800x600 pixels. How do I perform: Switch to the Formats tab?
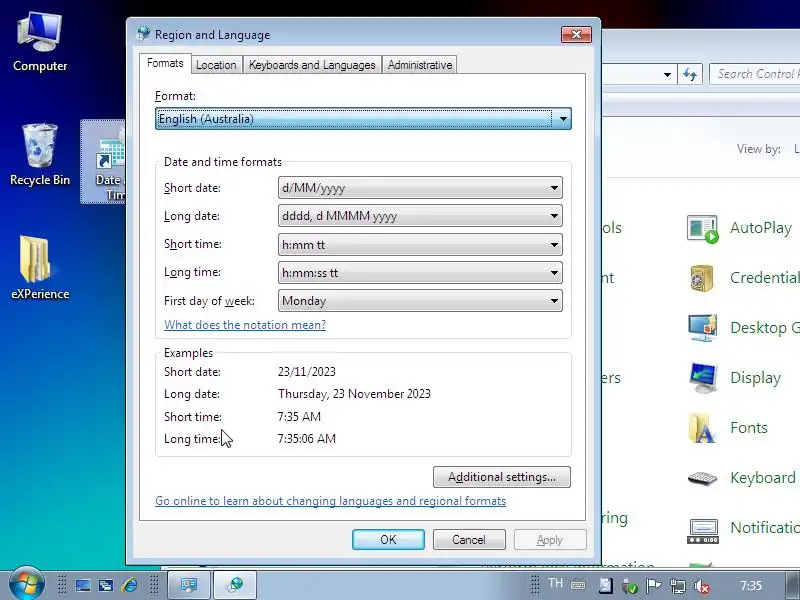[x=165, y=63]
